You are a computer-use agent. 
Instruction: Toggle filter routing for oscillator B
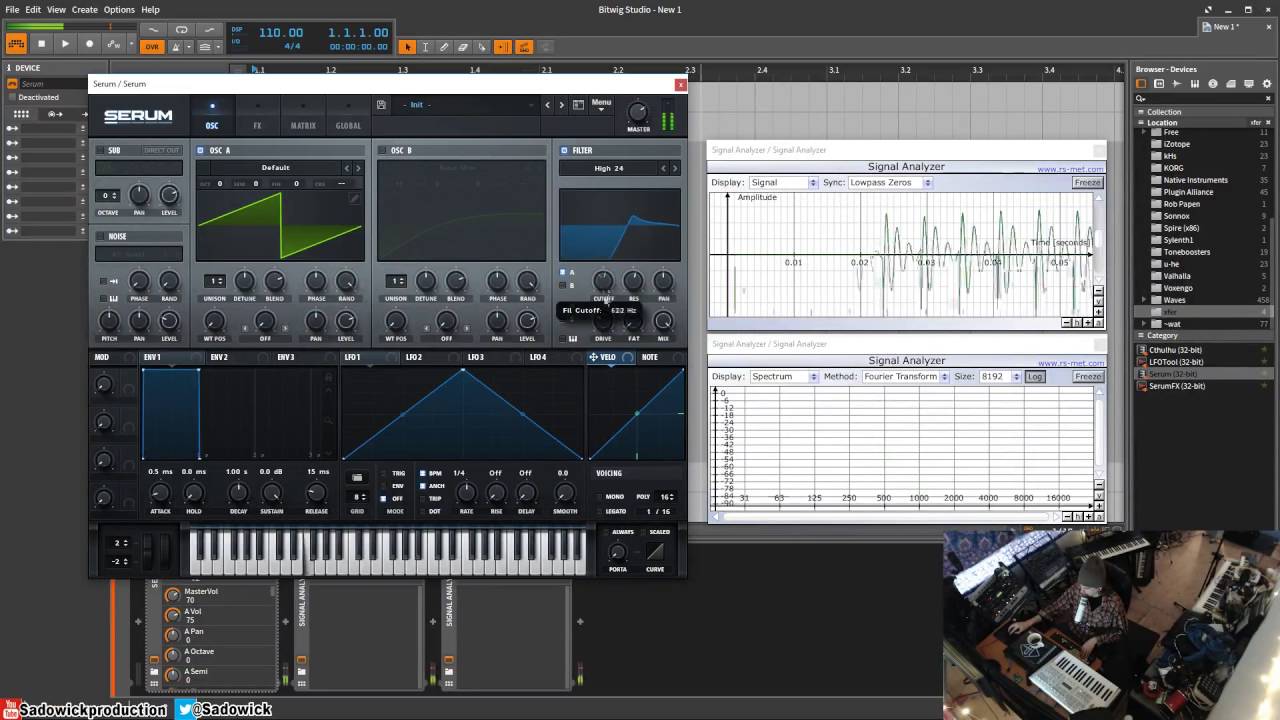coord(562,286)
